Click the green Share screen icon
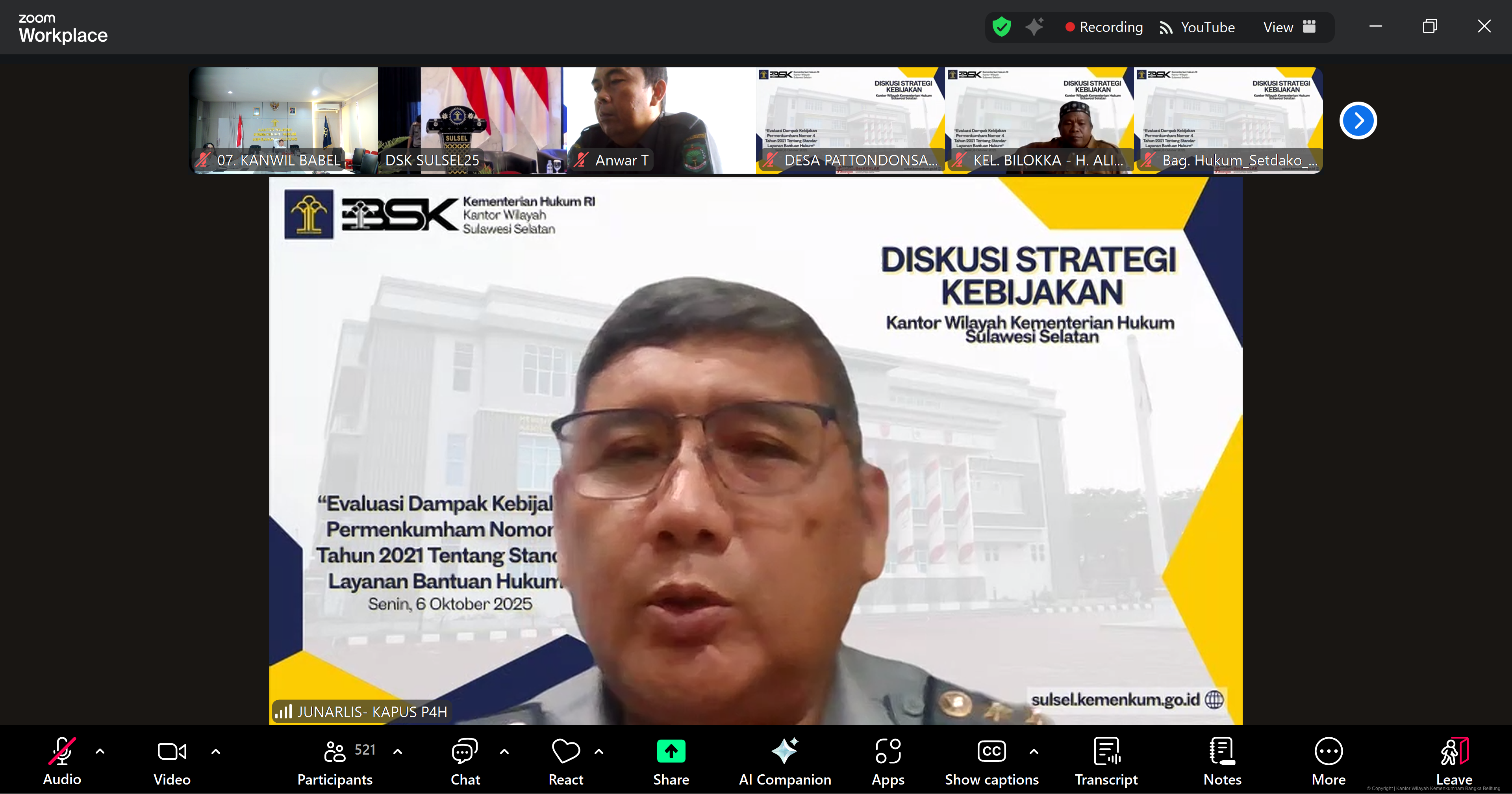The width and height of the screenshot is (1512, 794). click(671, 751)
